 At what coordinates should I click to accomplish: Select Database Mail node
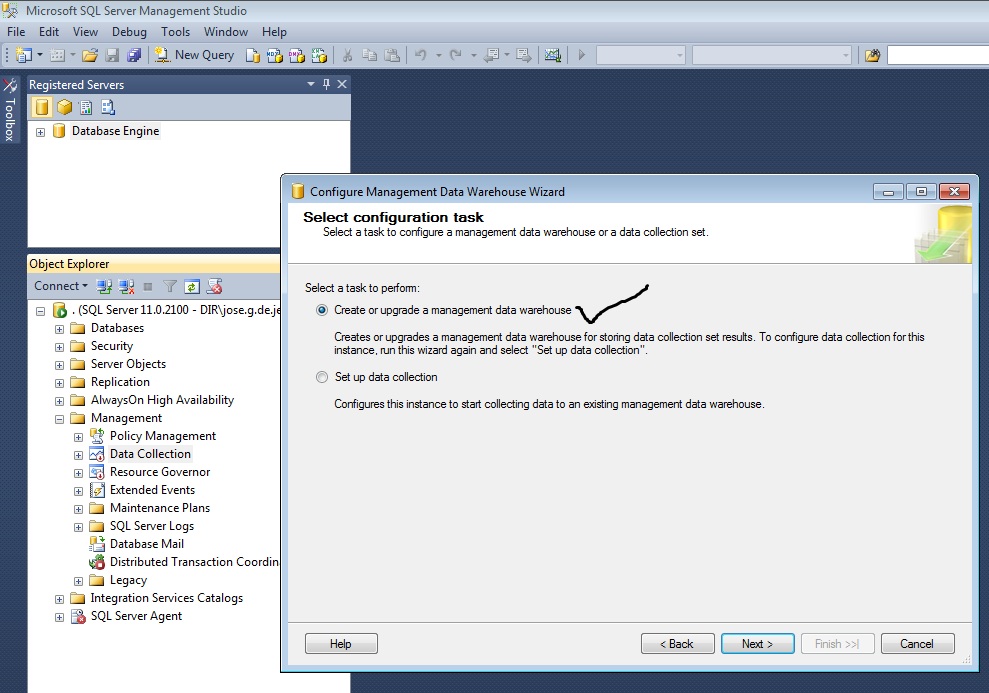point(147,544)
